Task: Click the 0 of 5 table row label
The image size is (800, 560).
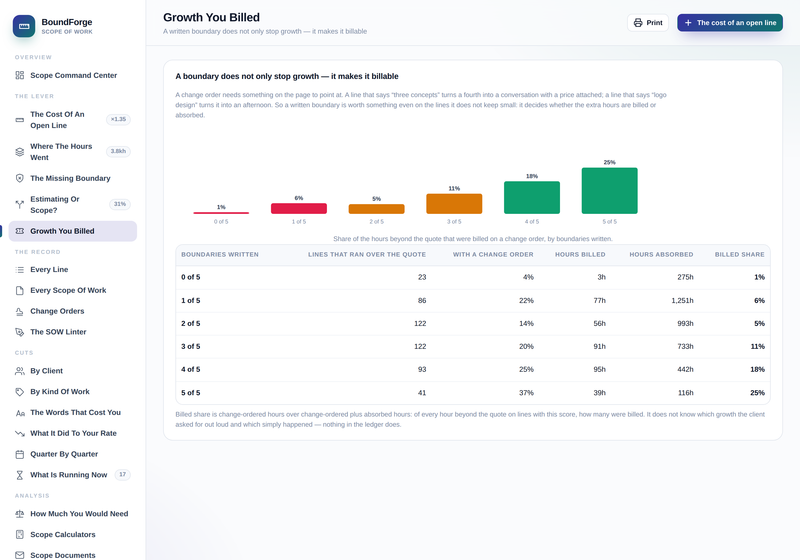Action: (x=191, y=277)
